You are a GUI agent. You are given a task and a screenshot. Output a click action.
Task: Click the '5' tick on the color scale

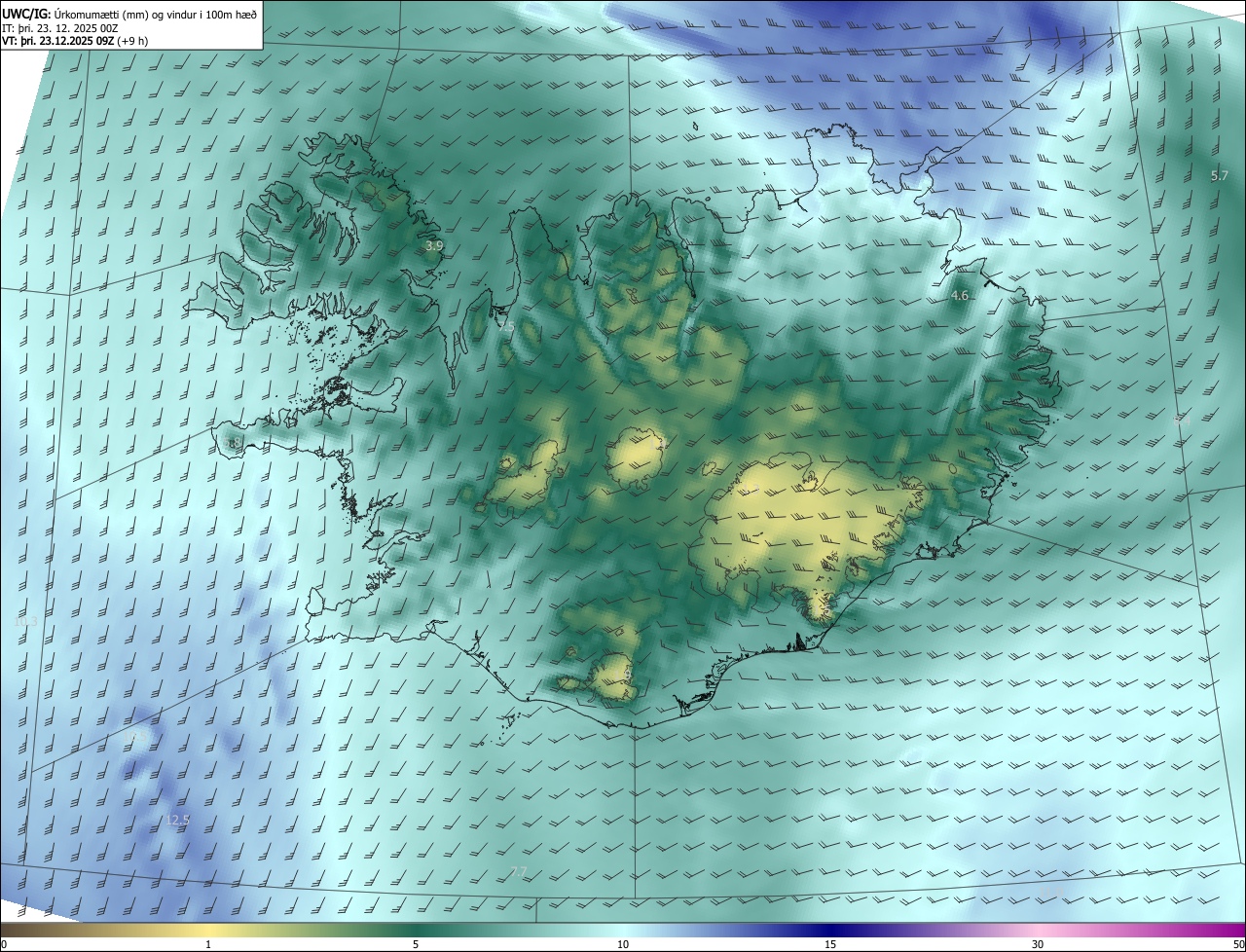[x=416, y=944]
